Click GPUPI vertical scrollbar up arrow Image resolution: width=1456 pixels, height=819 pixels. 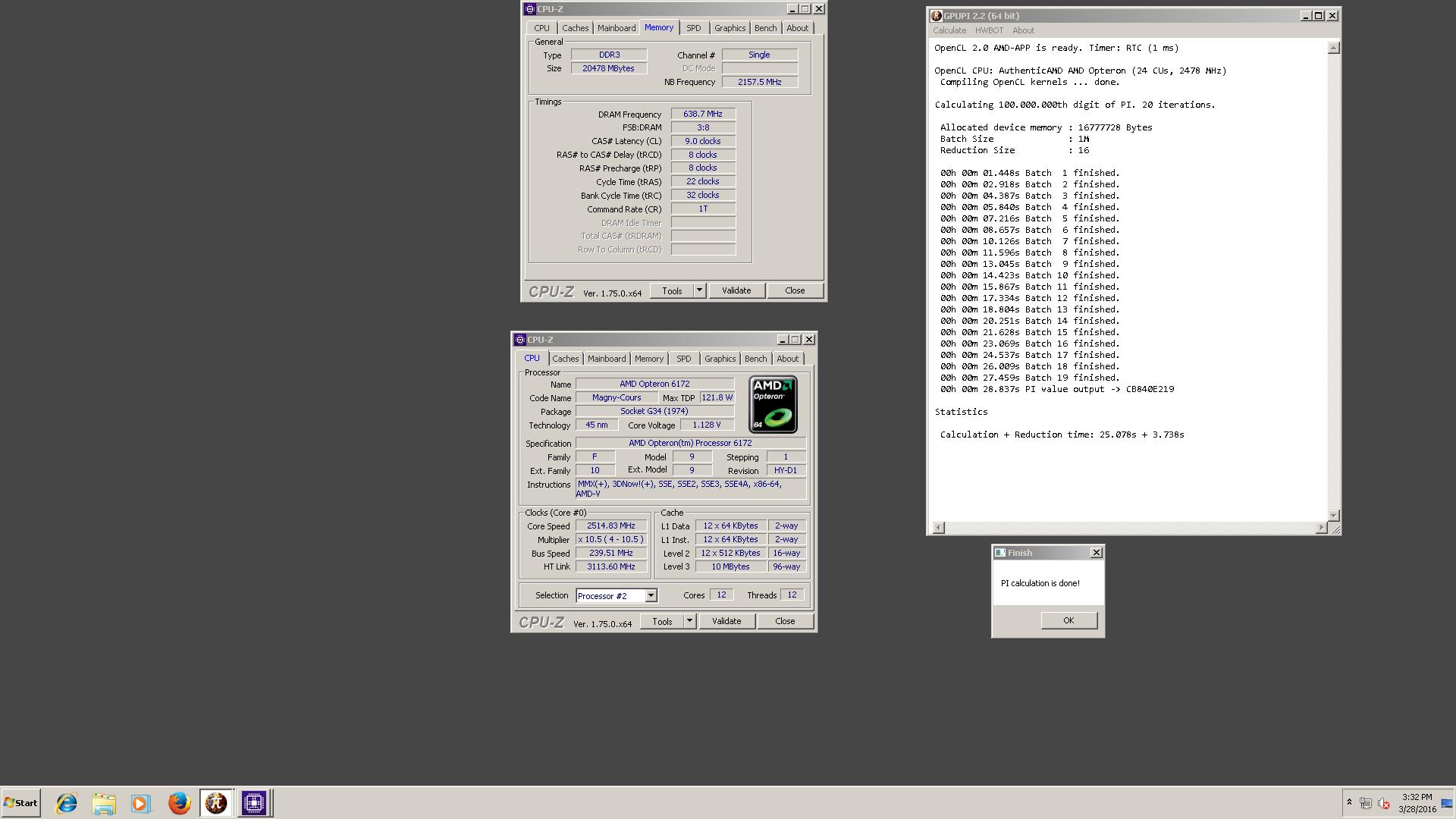point(1334,48)
